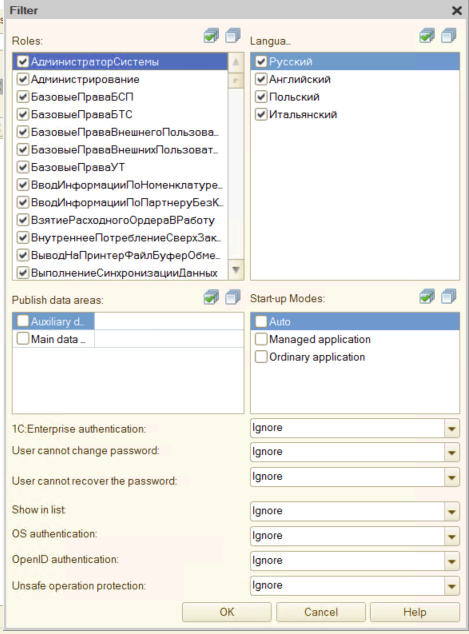The image size is (469, 634).
Task: Uncheck all roles icon above Roles list
Action: pyautogui.click(x=232, y=36)
